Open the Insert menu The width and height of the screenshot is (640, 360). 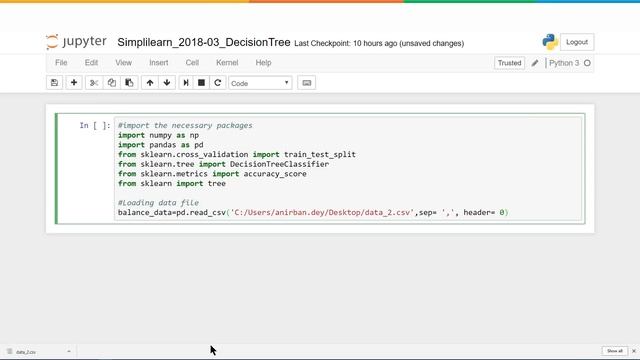click(x=158, y=62)
